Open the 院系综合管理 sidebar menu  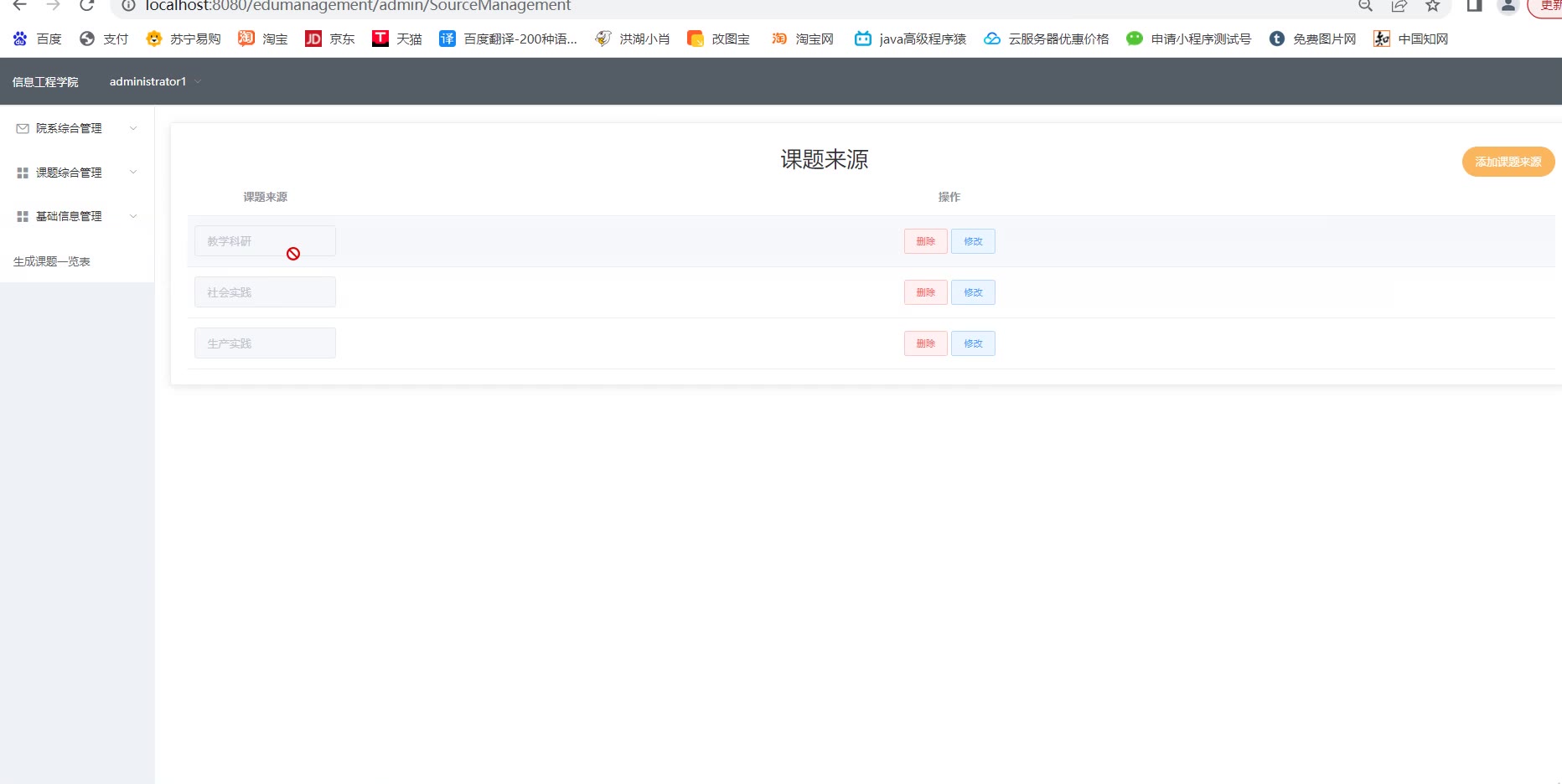[x=77, y=128]
